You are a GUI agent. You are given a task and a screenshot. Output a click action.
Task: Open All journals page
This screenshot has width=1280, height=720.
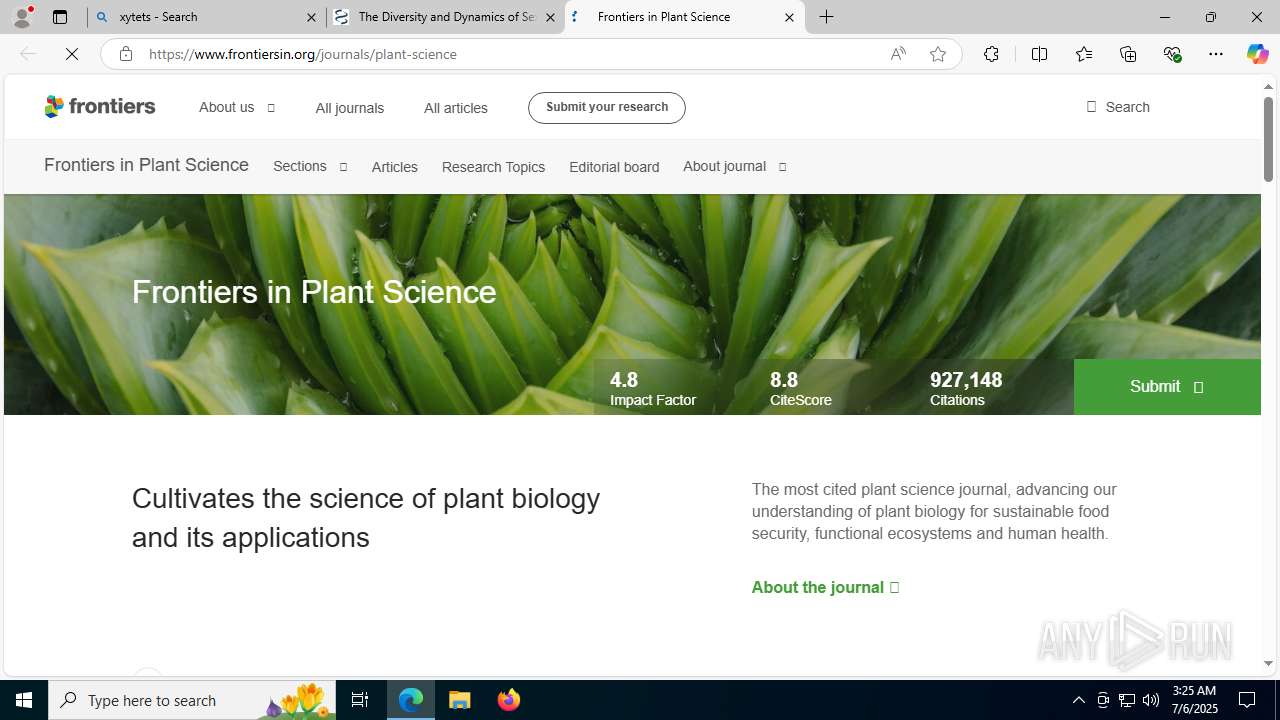pyautogui.click(x=349, y=108)
